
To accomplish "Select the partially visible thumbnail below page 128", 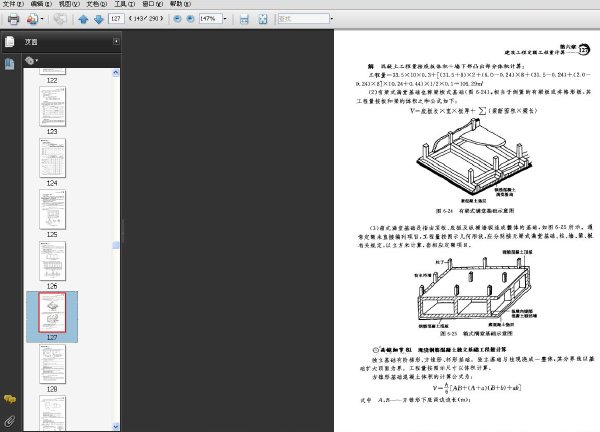I will pos(52,413).
